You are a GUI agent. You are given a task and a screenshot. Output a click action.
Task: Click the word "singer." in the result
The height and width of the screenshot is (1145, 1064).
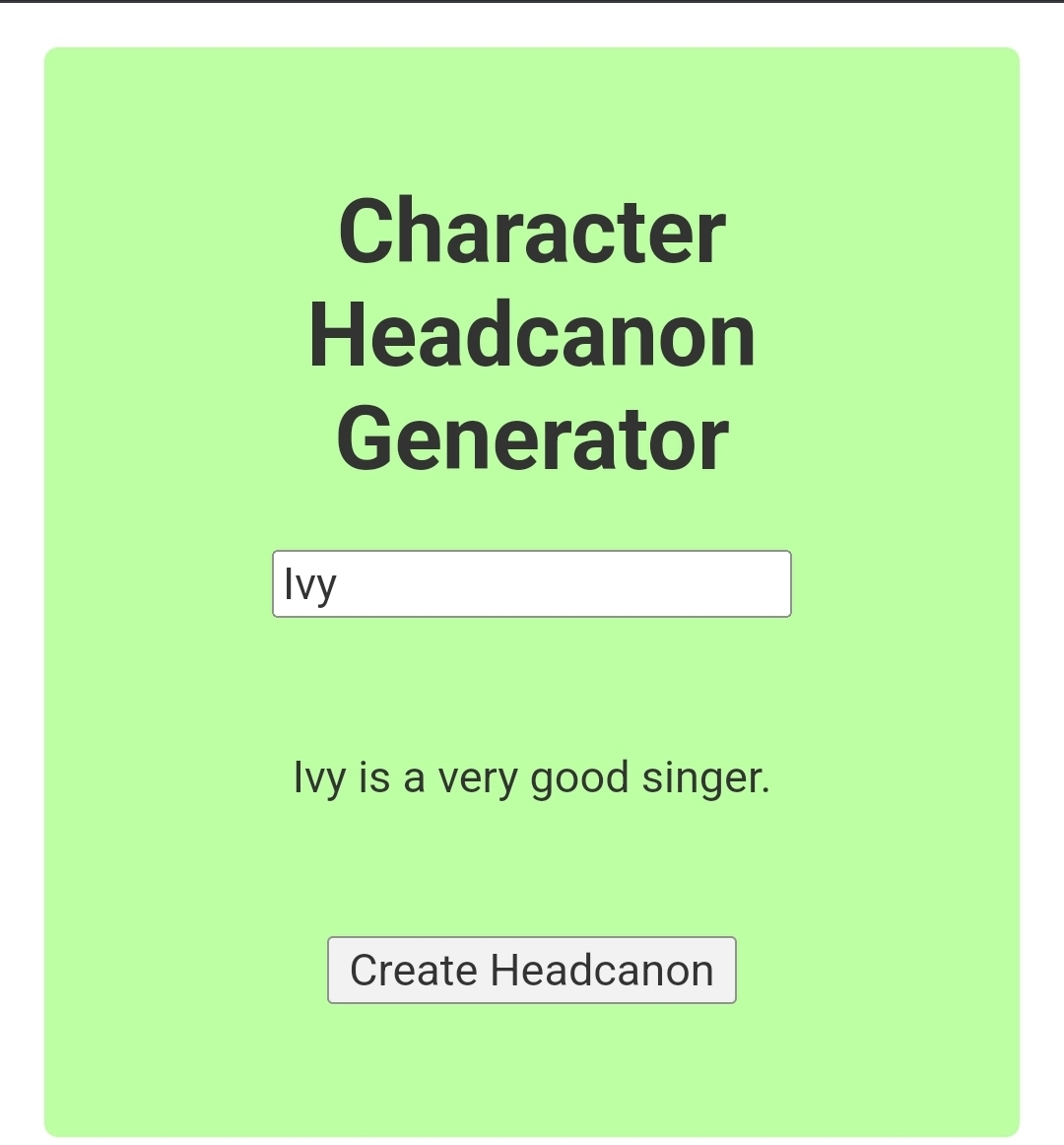pyautogui.click(x=705, y=778)
